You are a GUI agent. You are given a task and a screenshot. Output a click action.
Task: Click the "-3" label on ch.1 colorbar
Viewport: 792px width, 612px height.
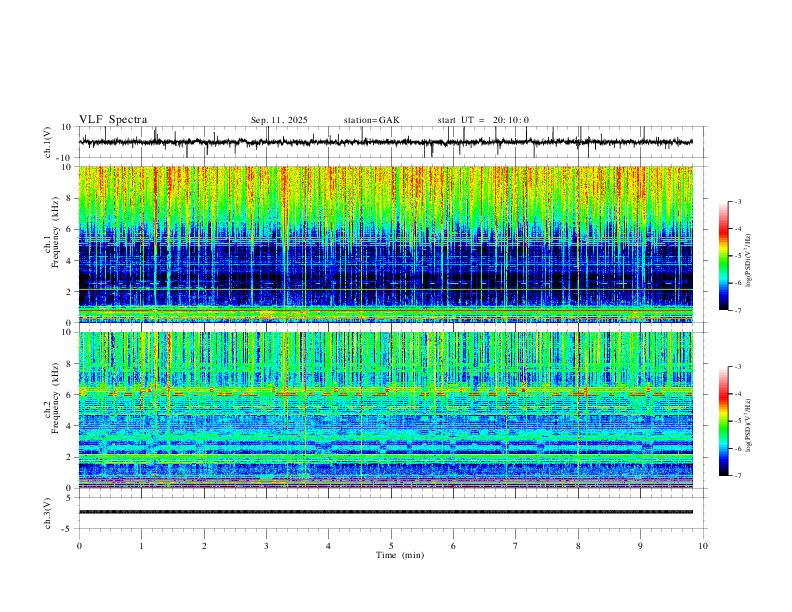(x=738, y=201)
